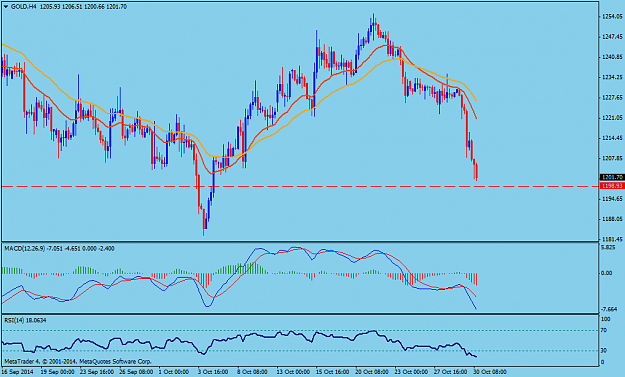
Task: Click the 1240.85 price axis label
Action: tap(613, 57)
